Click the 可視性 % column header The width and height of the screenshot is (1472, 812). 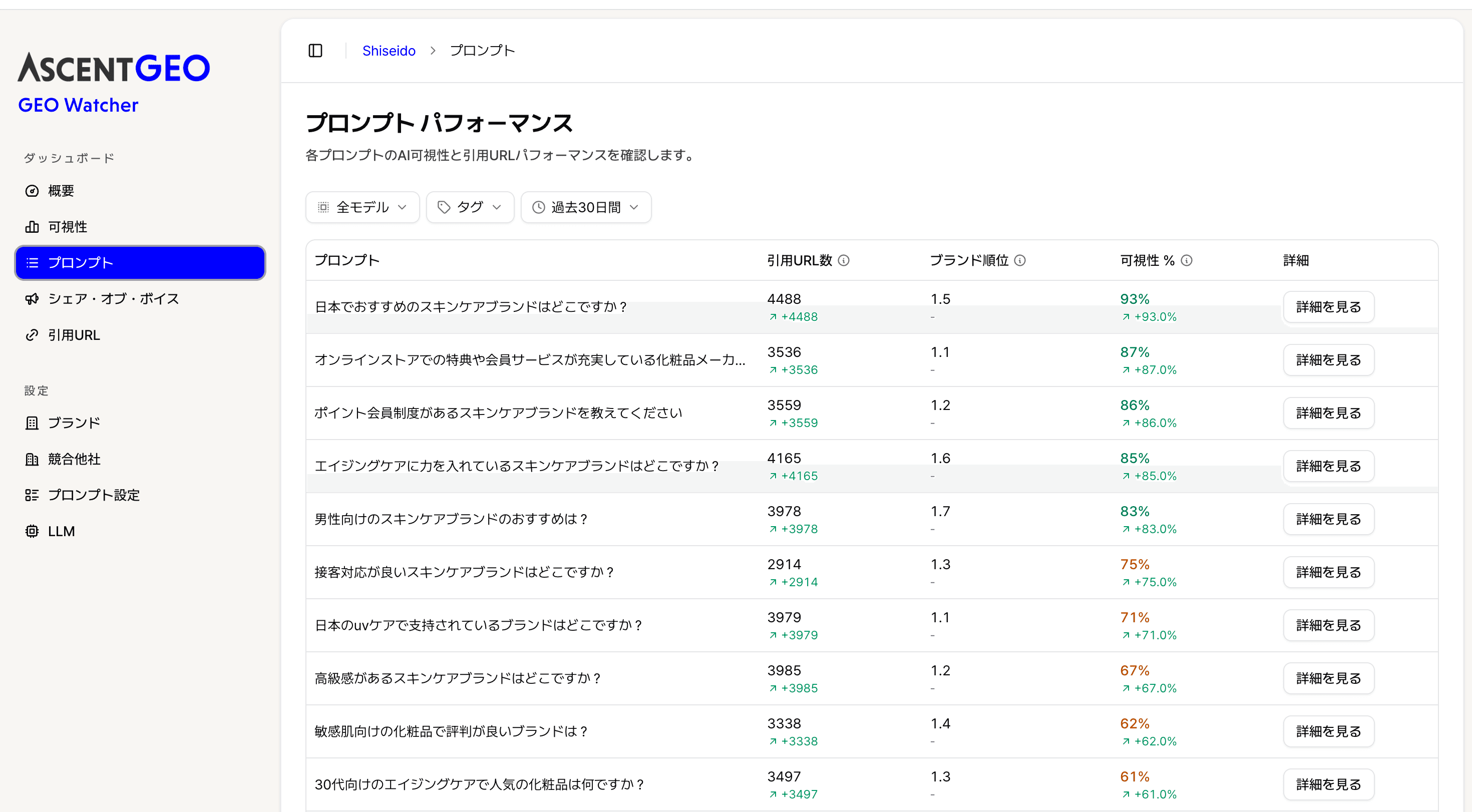pyautogui.click(x=1147, y=261)
